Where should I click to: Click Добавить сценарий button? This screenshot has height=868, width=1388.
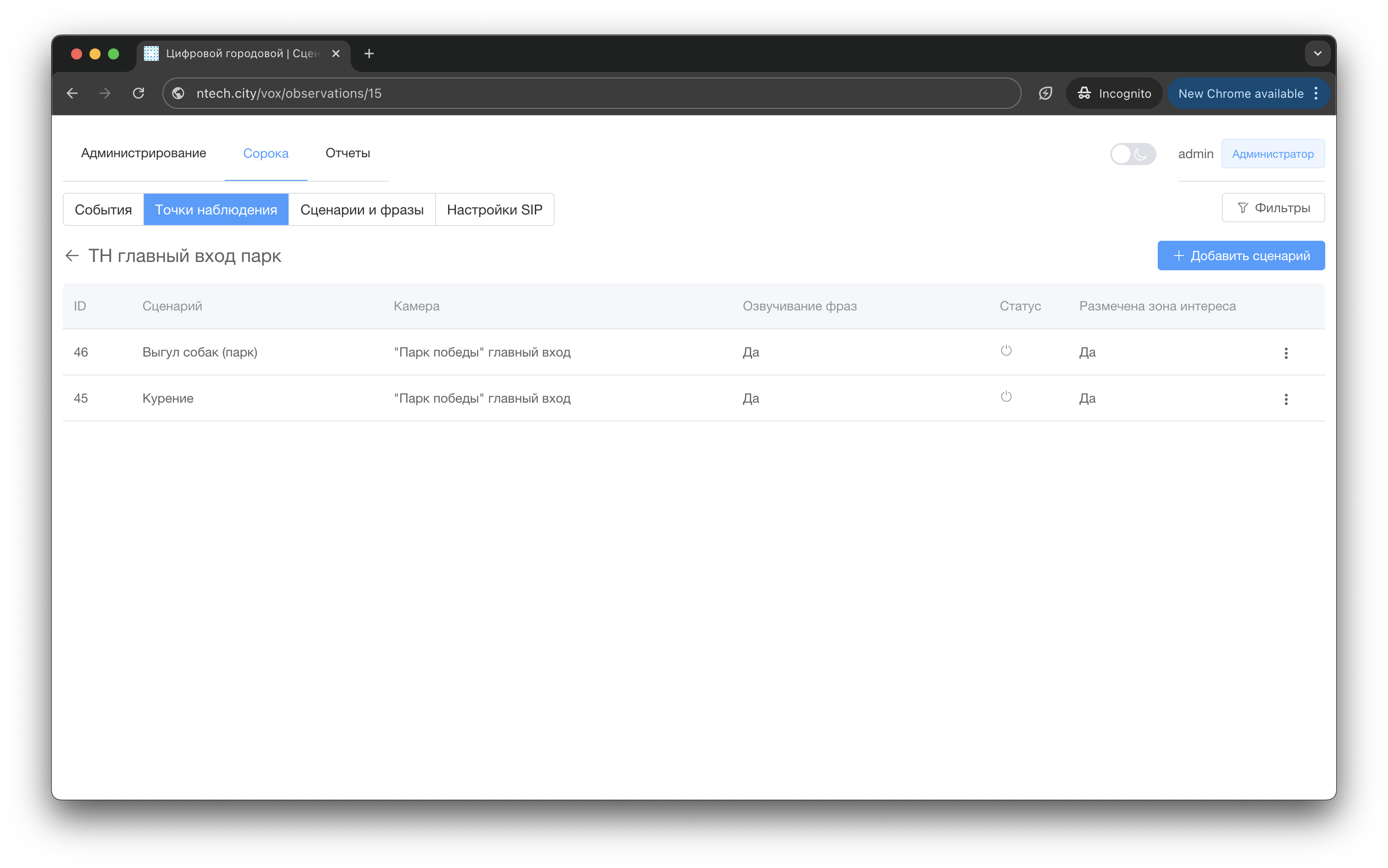tap(1240, 256)
